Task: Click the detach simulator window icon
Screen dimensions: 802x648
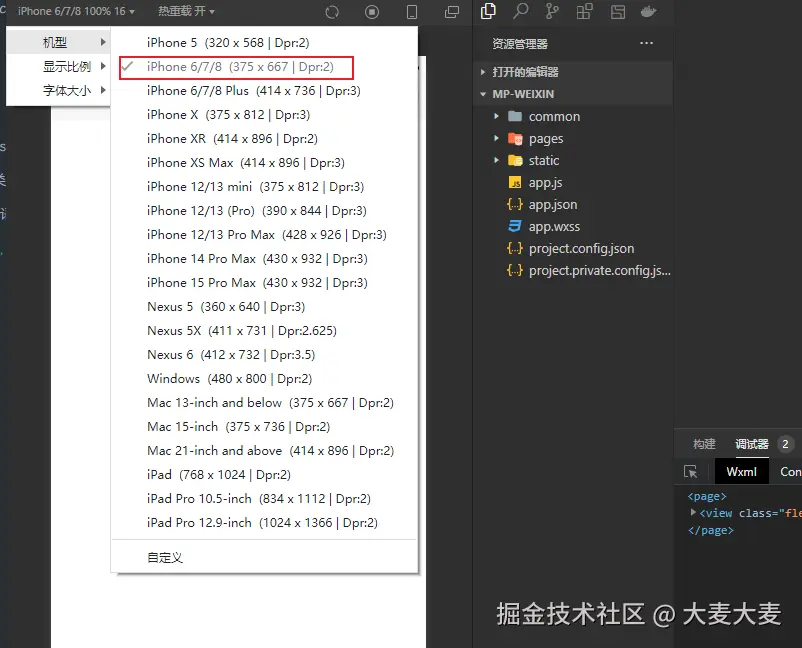Action: [x=452, y=11]
